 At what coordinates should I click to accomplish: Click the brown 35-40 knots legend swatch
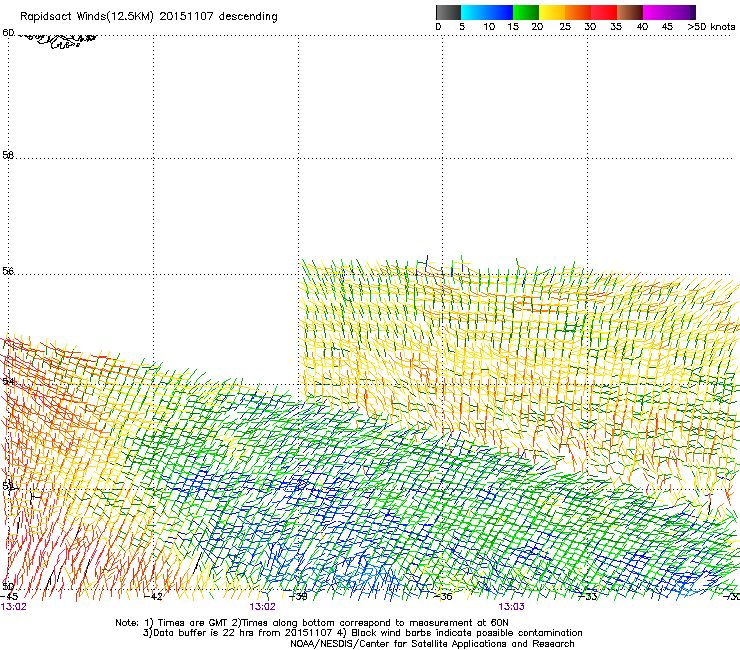coord(630,12)
